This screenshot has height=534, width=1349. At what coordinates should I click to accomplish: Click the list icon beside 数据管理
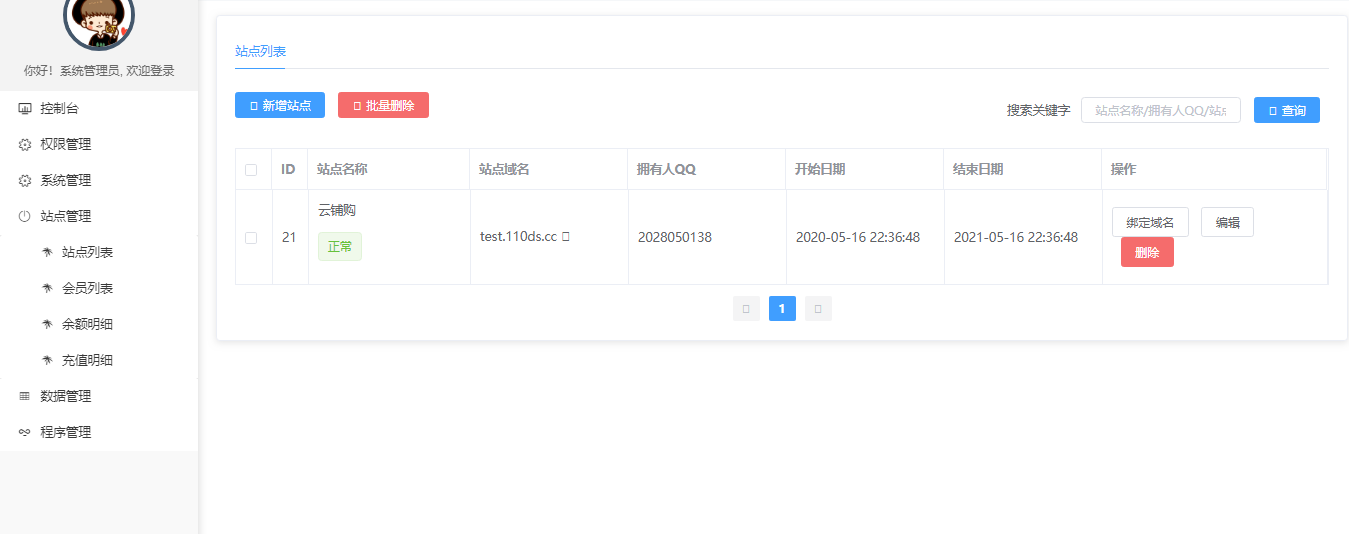point(25,396)
